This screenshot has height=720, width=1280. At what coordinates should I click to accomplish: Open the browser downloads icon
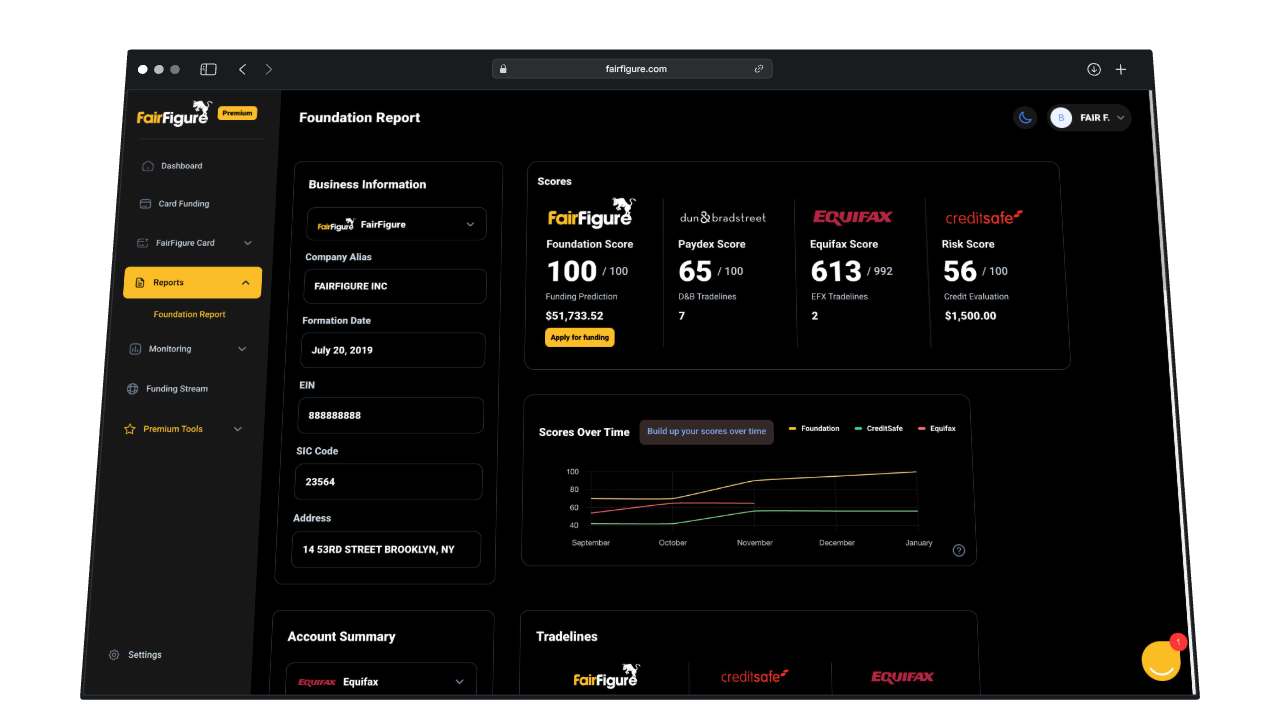click(x=1094, y=69)
